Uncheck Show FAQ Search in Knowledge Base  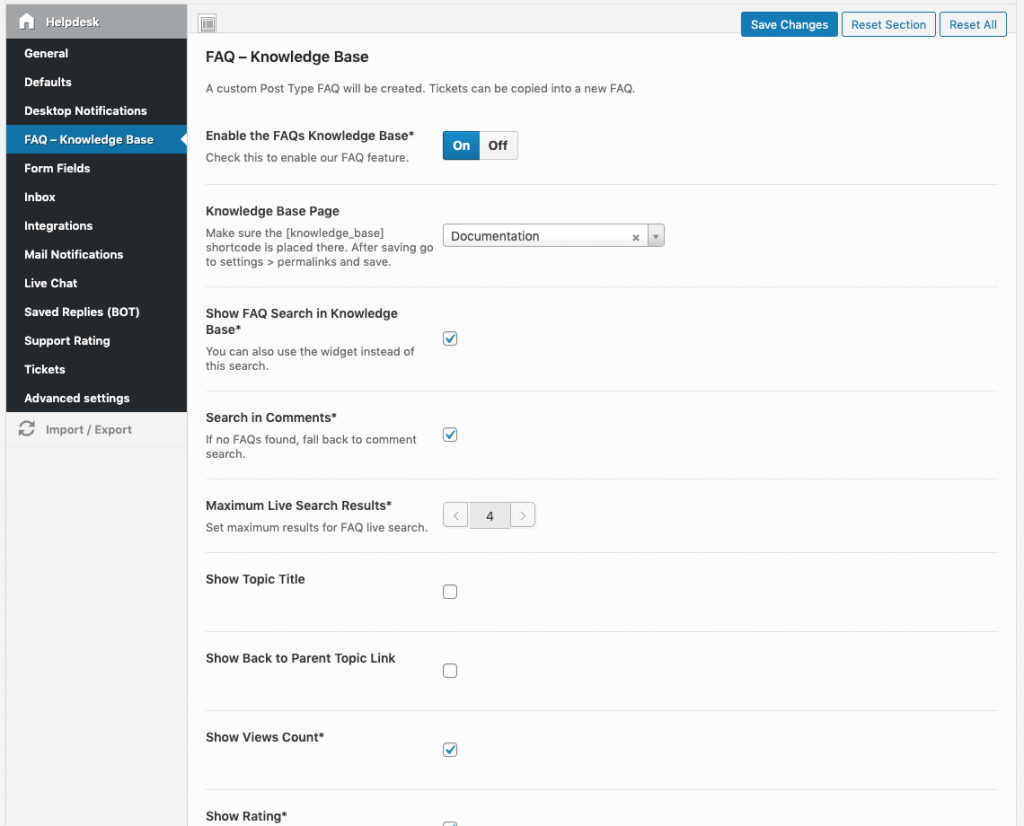coord(450,338)
